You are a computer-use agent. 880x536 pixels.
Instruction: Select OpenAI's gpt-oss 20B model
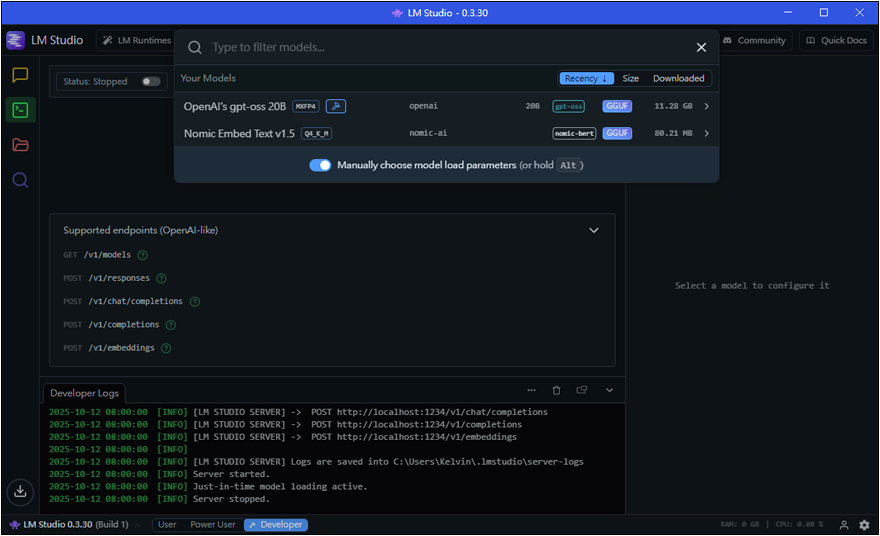(235, 106)
